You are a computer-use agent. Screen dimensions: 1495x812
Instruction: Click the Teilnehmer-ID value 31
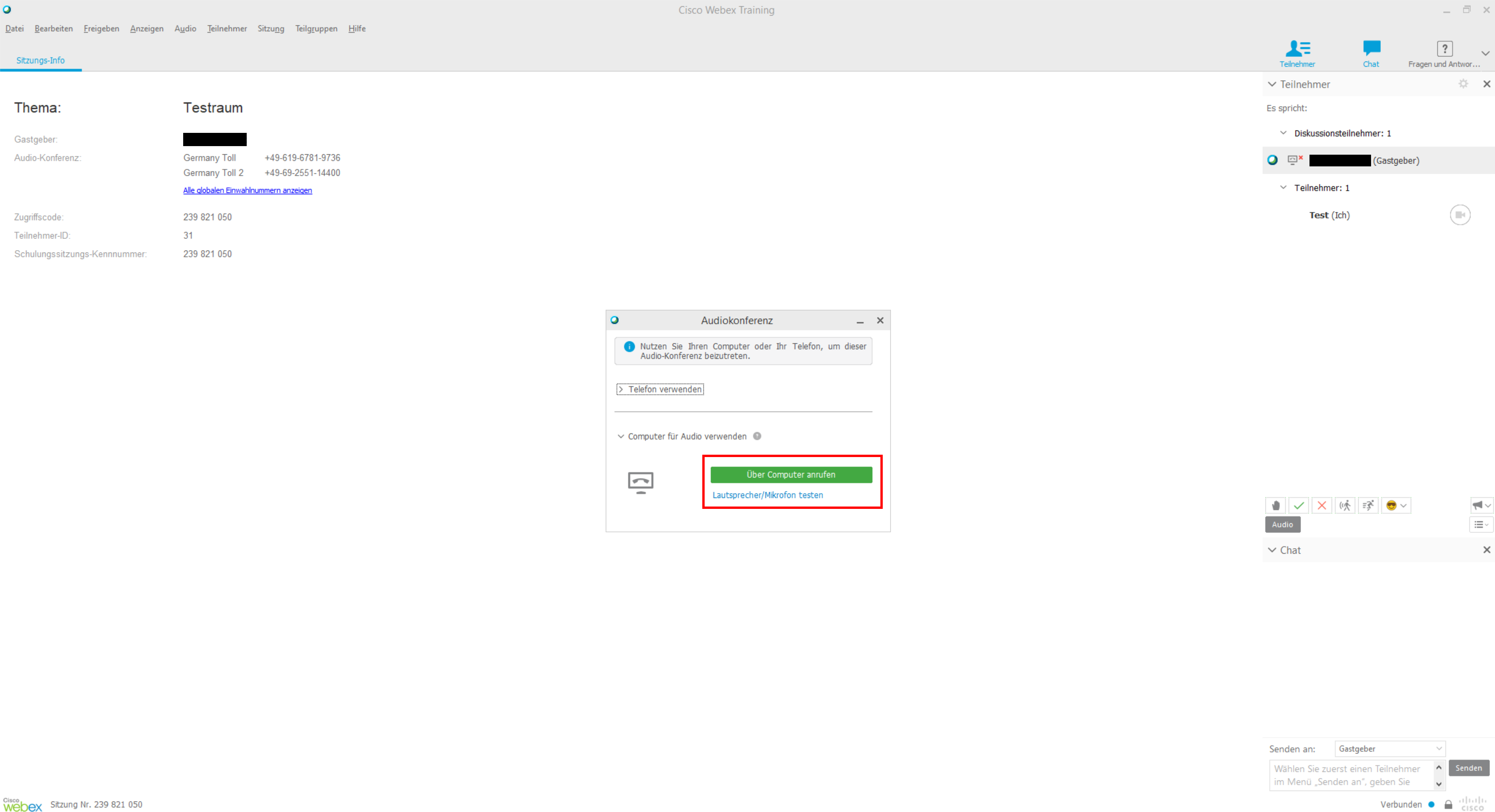[188, 236]
